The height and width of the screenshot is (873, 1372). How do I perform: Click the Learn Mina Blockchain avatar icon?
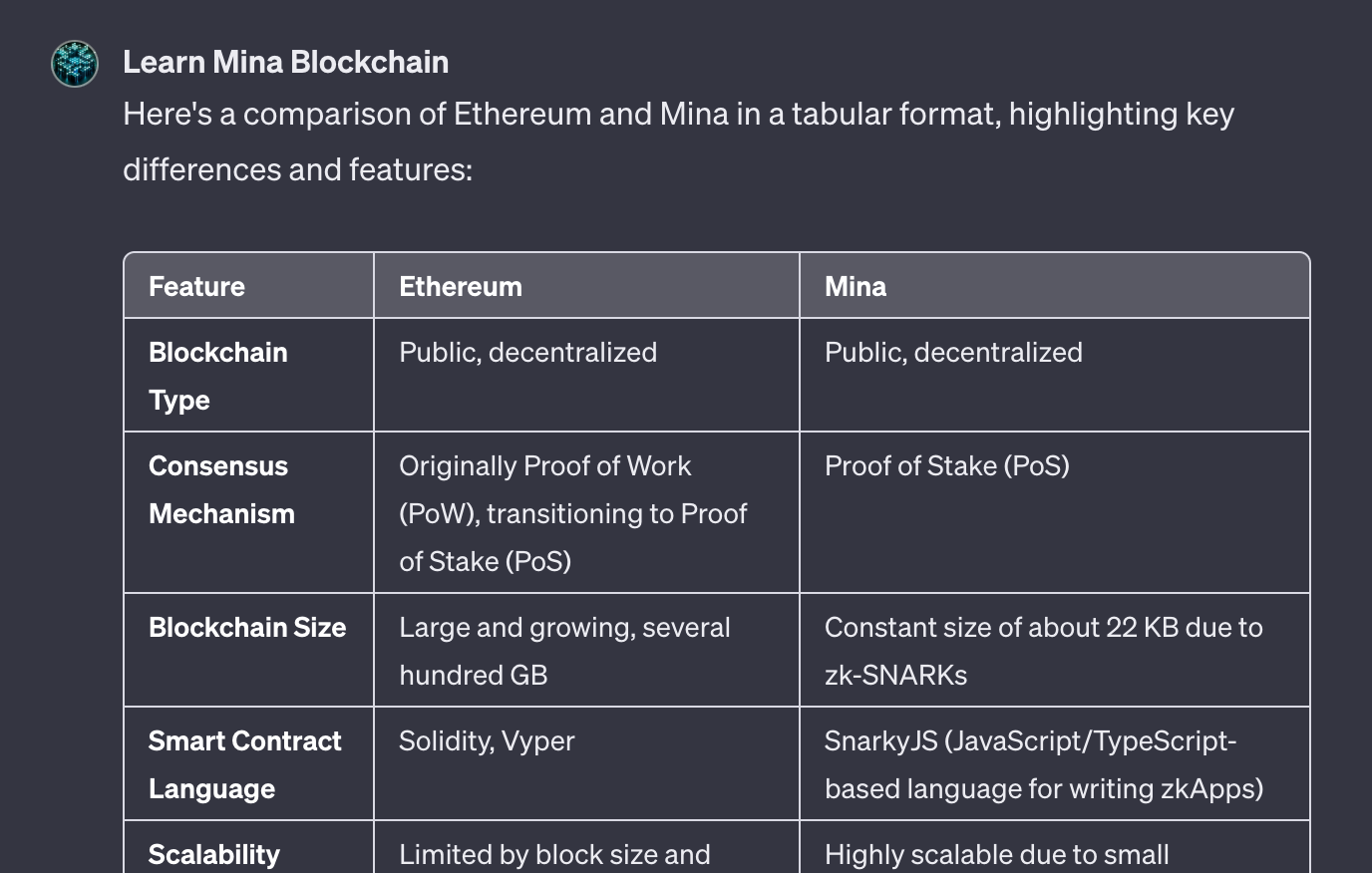coord(75,64)
